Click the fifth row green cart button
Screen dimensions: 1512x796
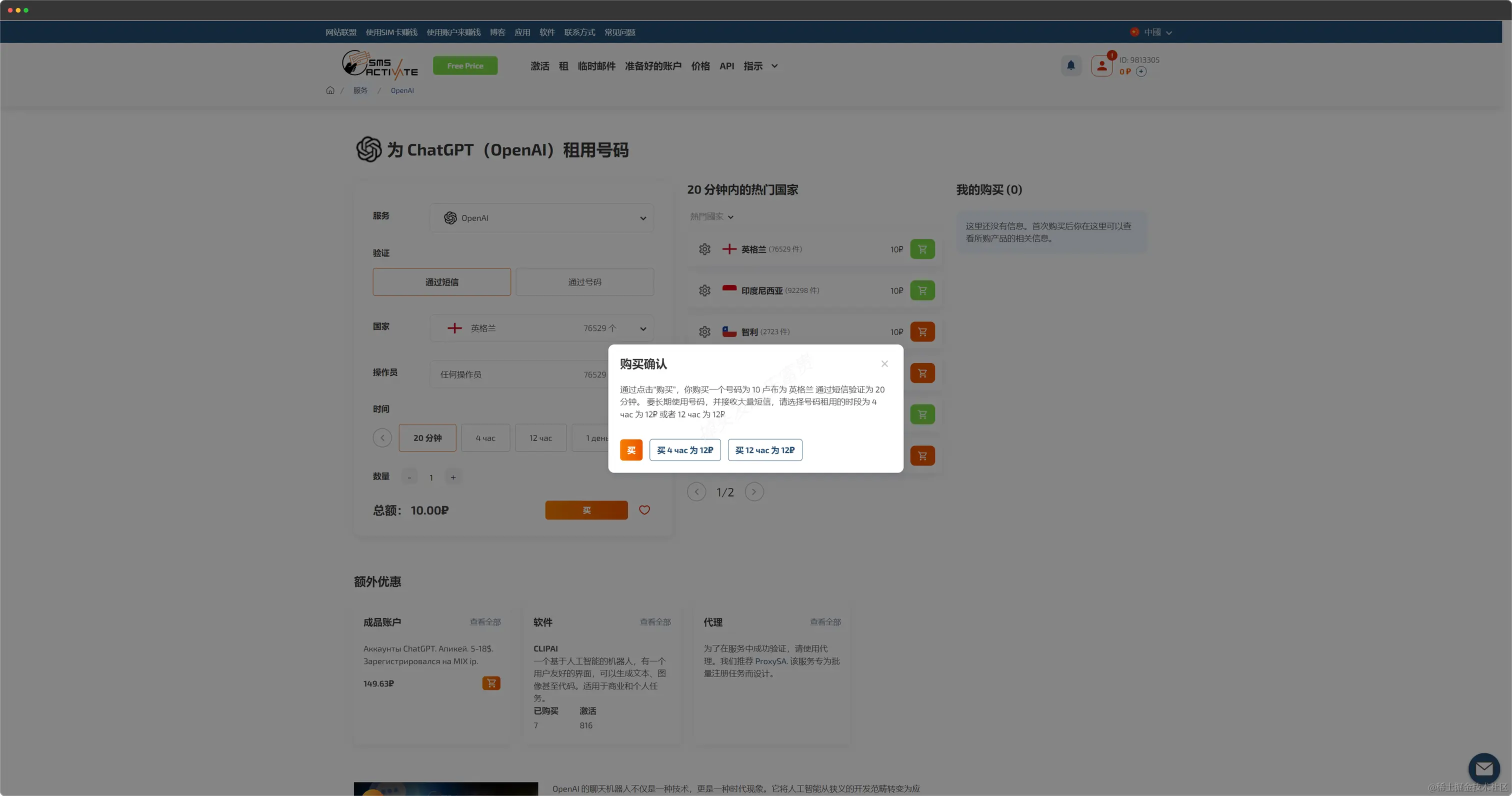[922, 414]
